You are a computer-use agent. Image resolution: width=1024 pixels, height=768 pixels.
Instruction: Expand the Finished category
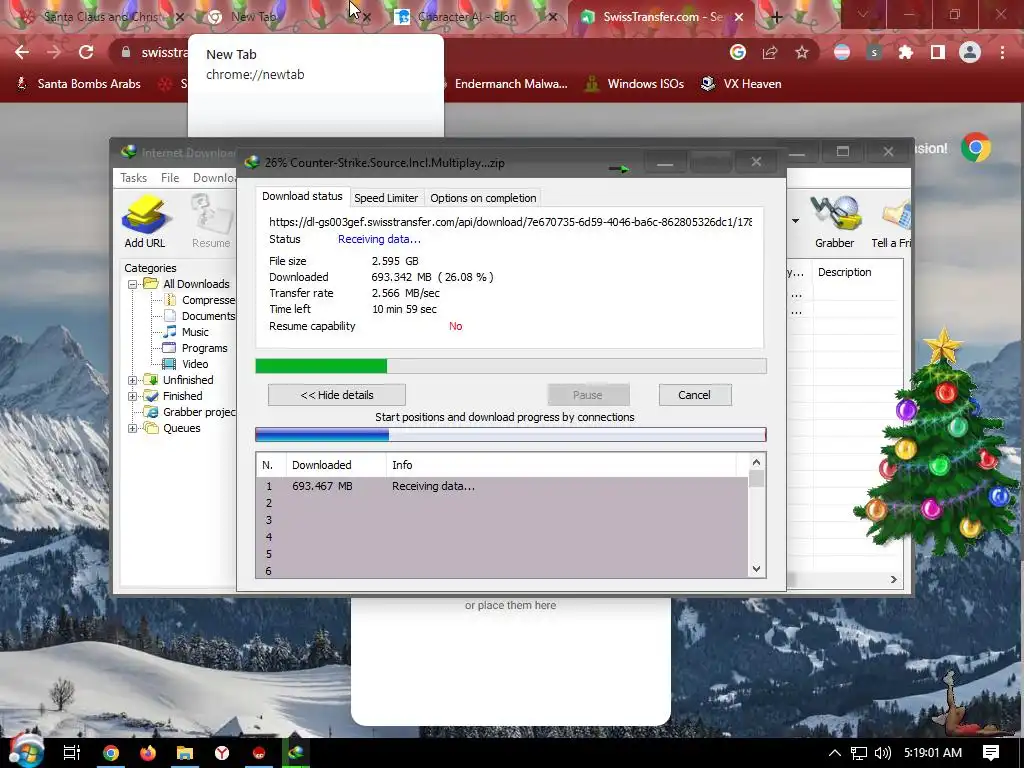coord(133,396)
